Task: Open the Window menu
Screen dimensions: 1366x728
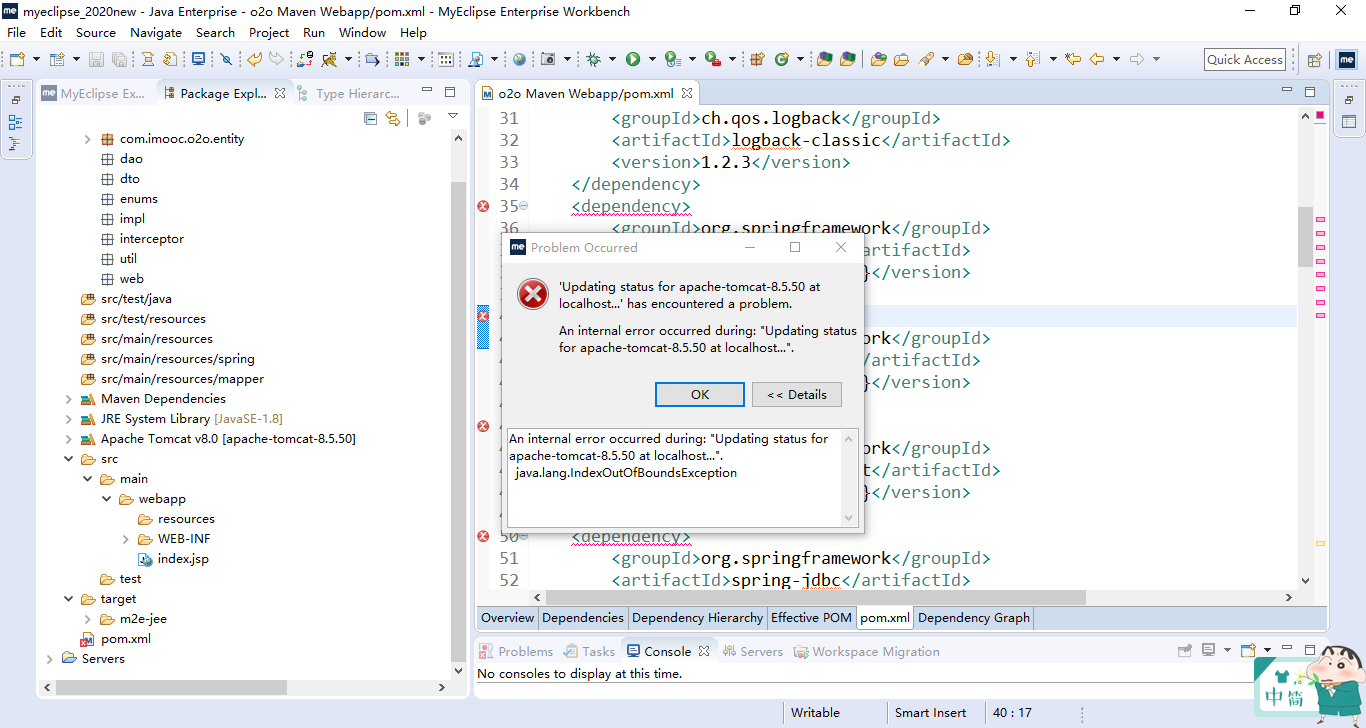Action: point(362,32)
